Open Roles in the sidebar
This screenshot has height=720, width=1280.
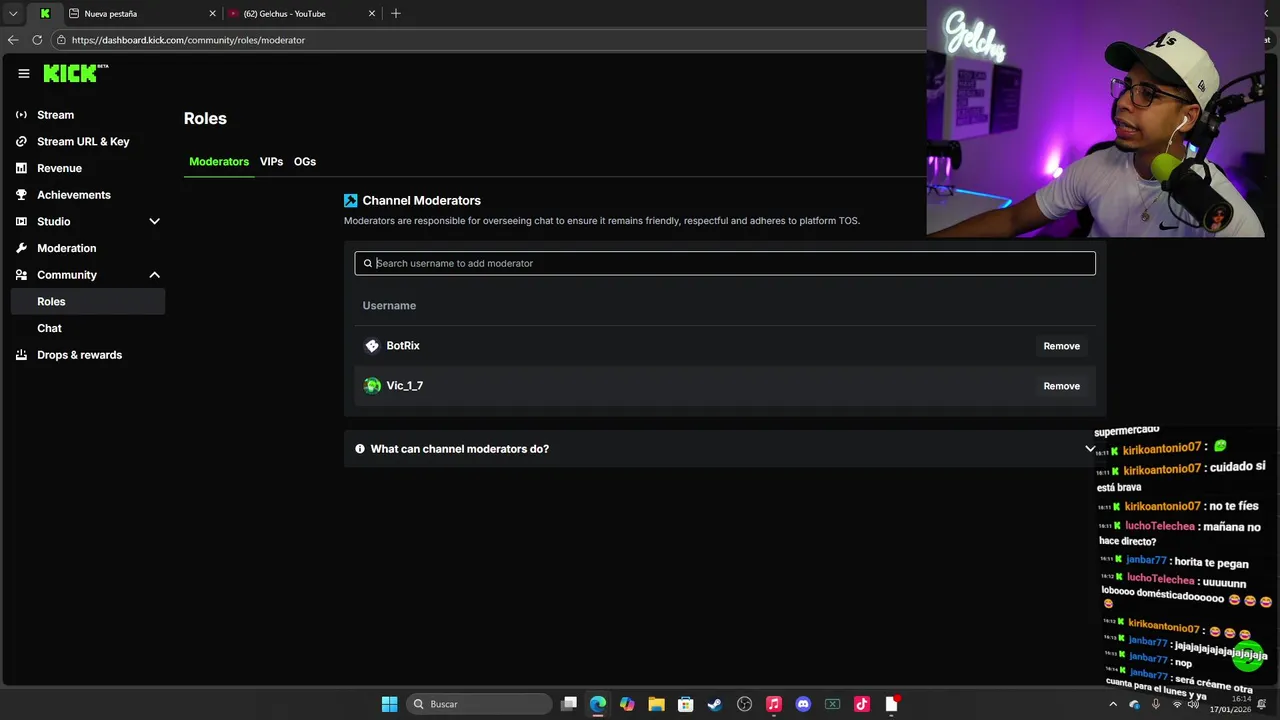click(x=88, y=302)
